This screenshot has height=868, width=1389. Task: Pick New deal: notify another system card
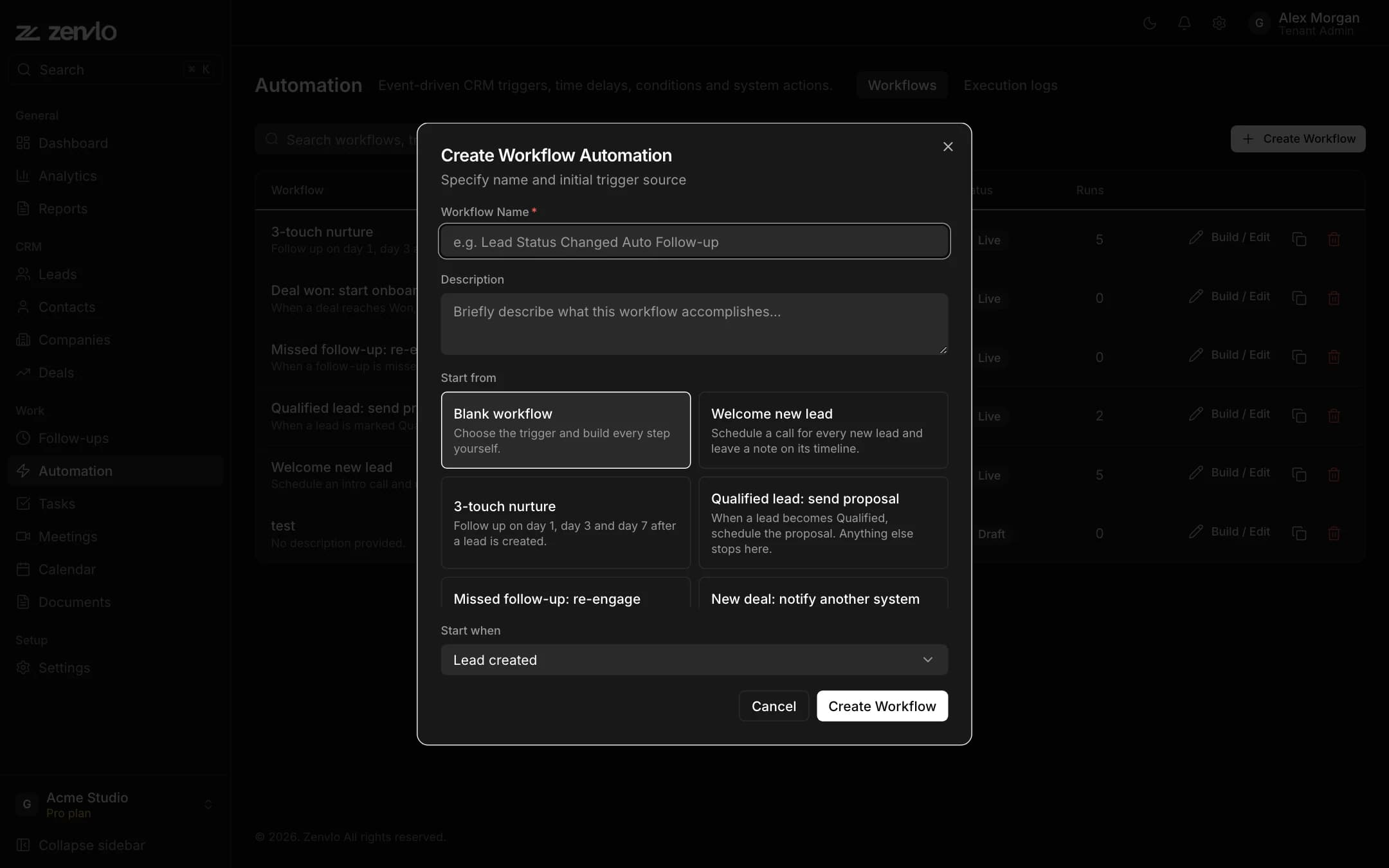823,593
